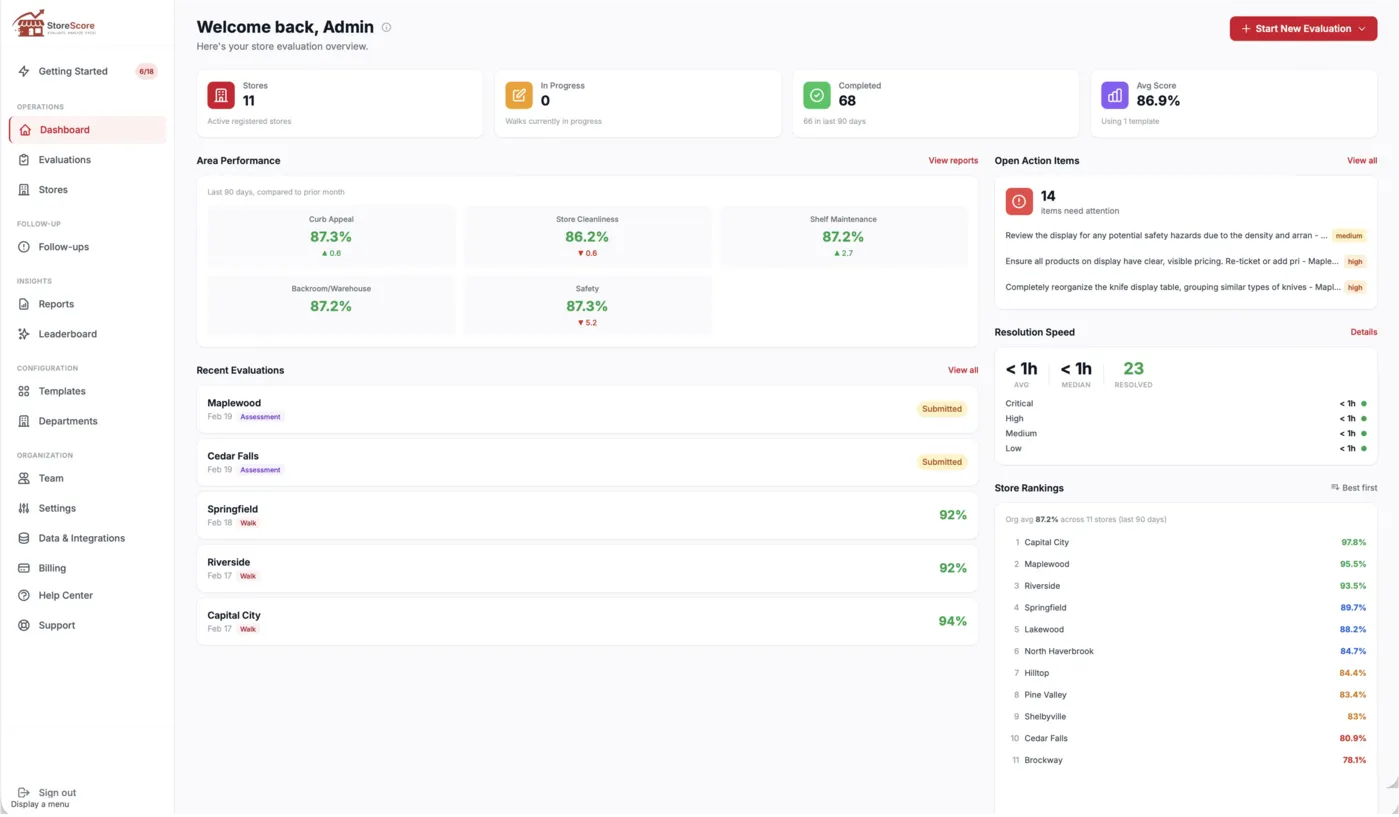Open the Maplewood recent evaluation row
This screenshot has width=1399, height=817.
tap(587, 409)
